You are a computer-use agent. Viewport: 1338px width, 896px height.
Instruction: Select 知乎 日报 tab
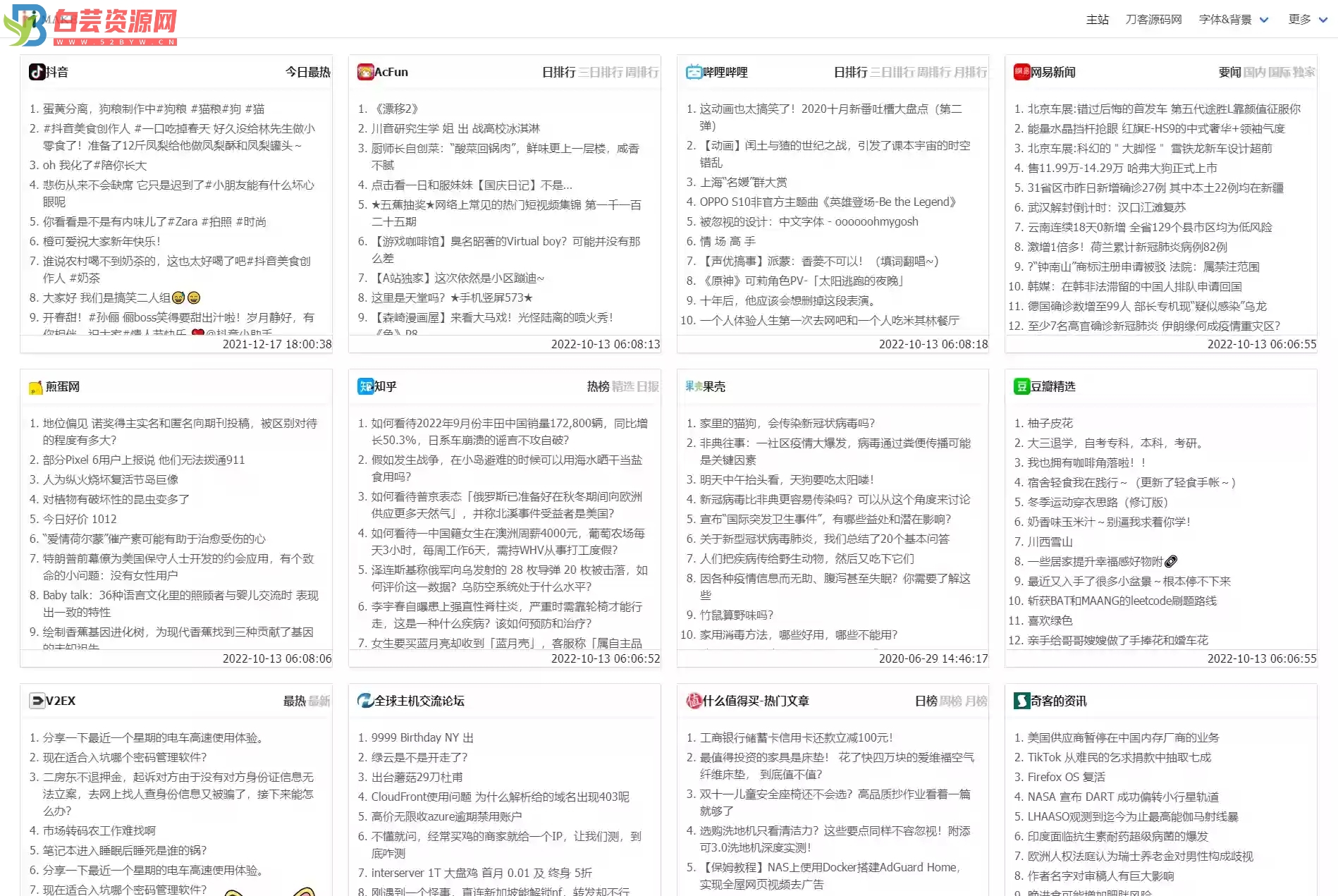pos(648,386)
